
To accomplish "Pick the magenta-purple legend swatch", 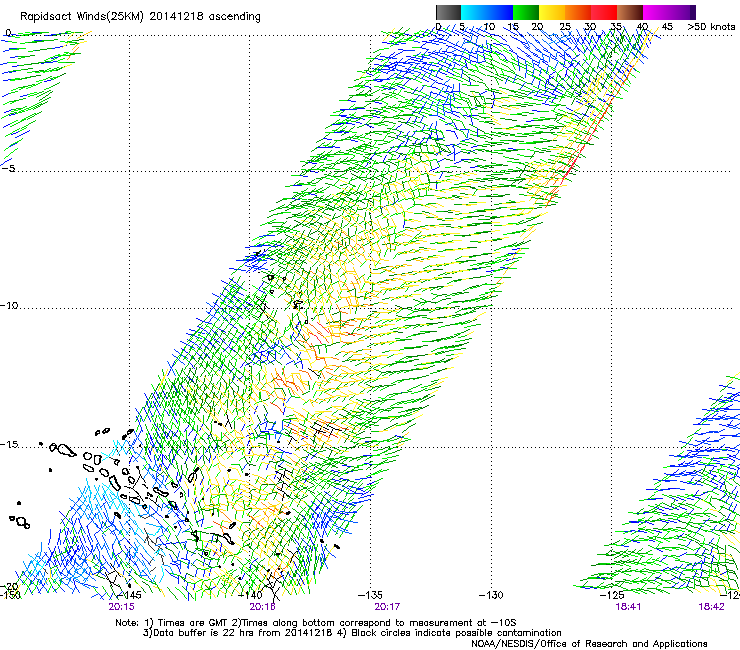I will click(669, 12).
